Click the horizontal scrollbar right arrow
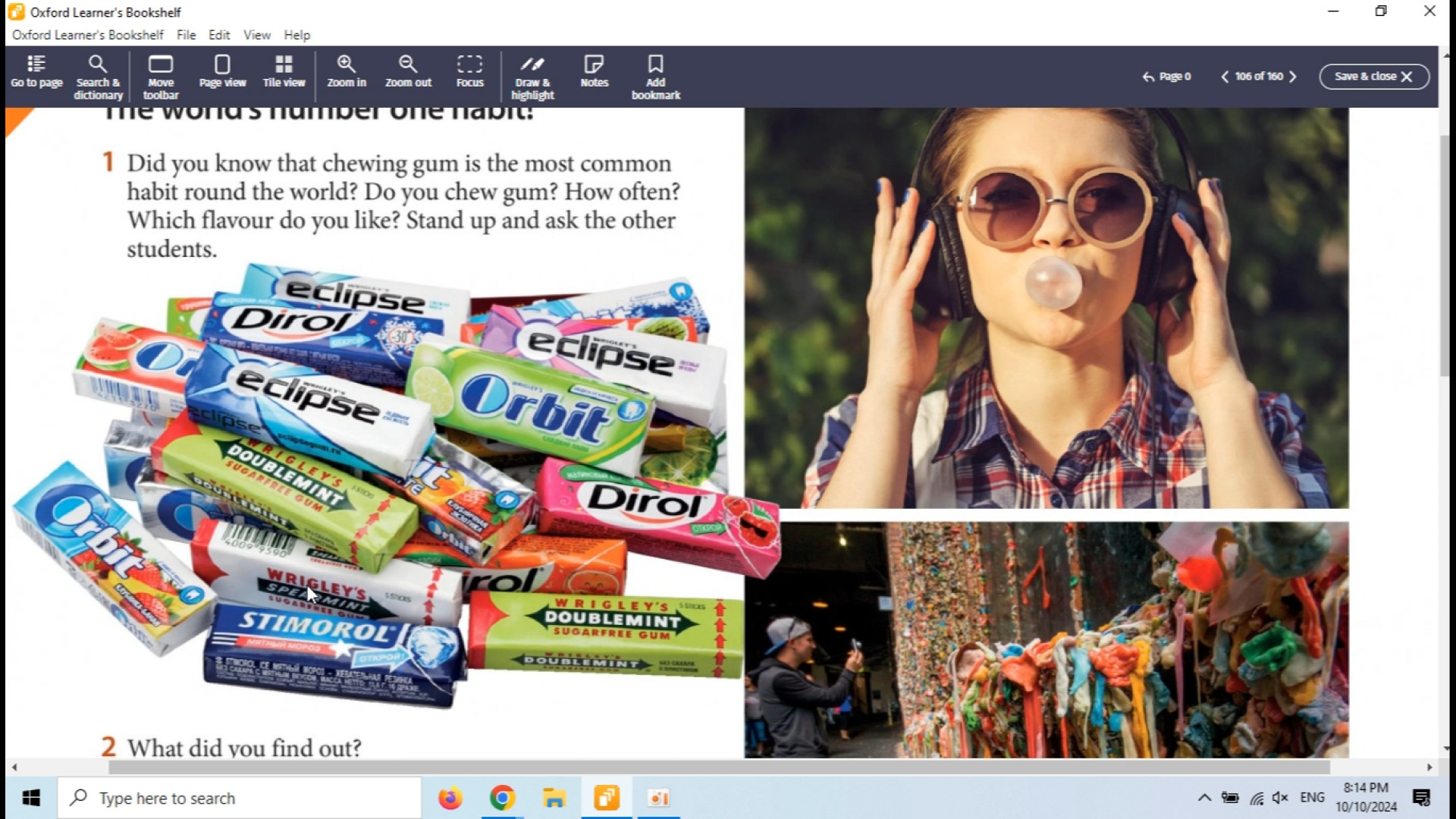Screen dimensions: 1456x819 pos(1429,767)
